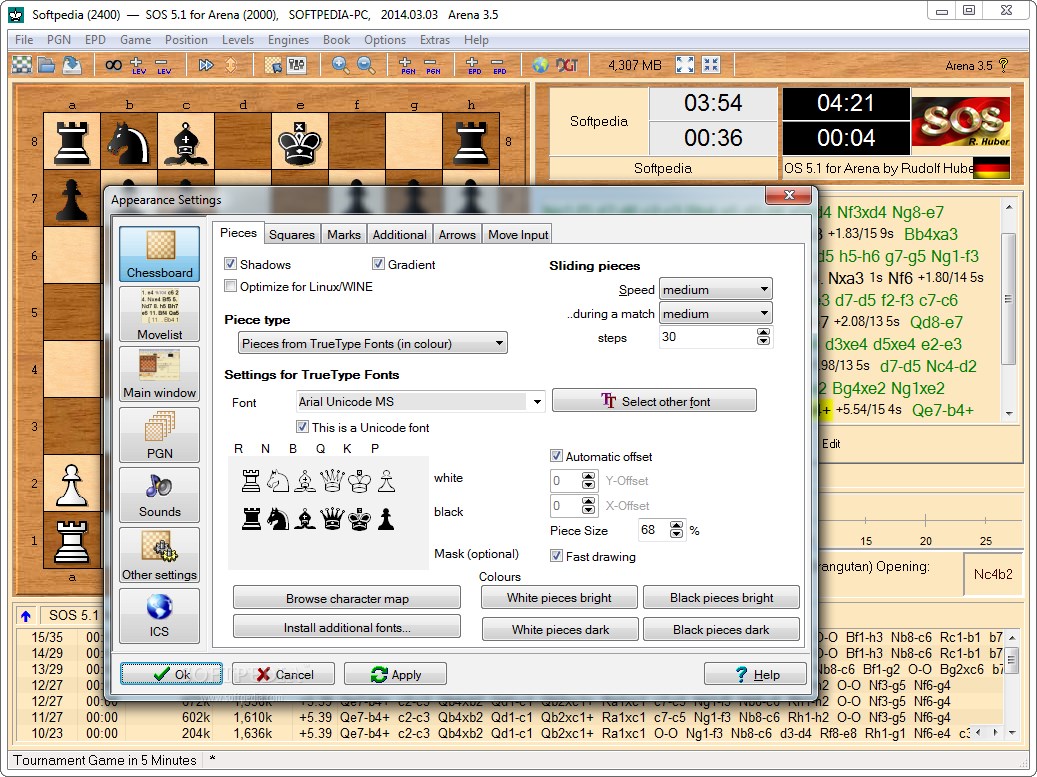The height and width of the screenshot is (777, 1037).
Task: Click the zoom out magnifier icon
Action: click(x=366, y=65)
